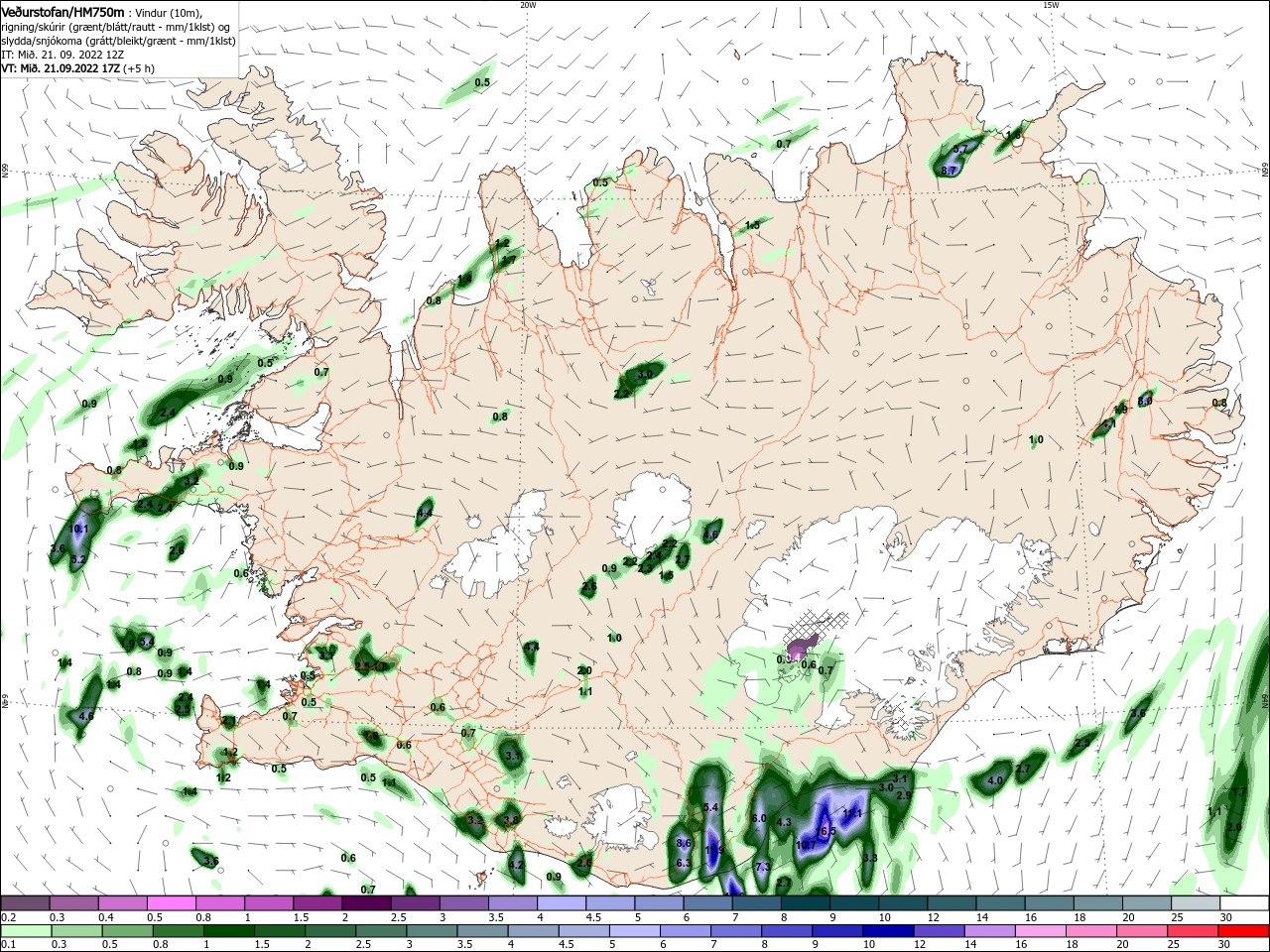
Task: Click the 11.9 precipitation value
Action: point(714,850)
